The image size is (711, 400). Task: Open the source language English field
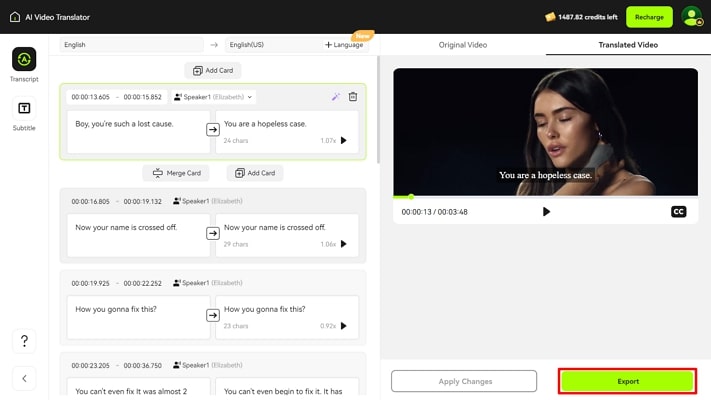[x=131, y=45]
